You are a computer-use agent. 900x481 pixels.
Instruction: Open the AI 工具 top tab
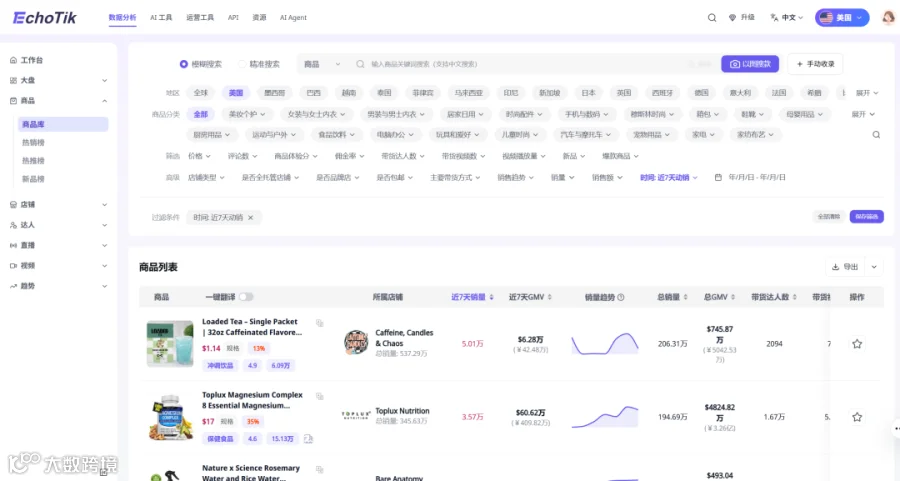(x=161, y=18)
